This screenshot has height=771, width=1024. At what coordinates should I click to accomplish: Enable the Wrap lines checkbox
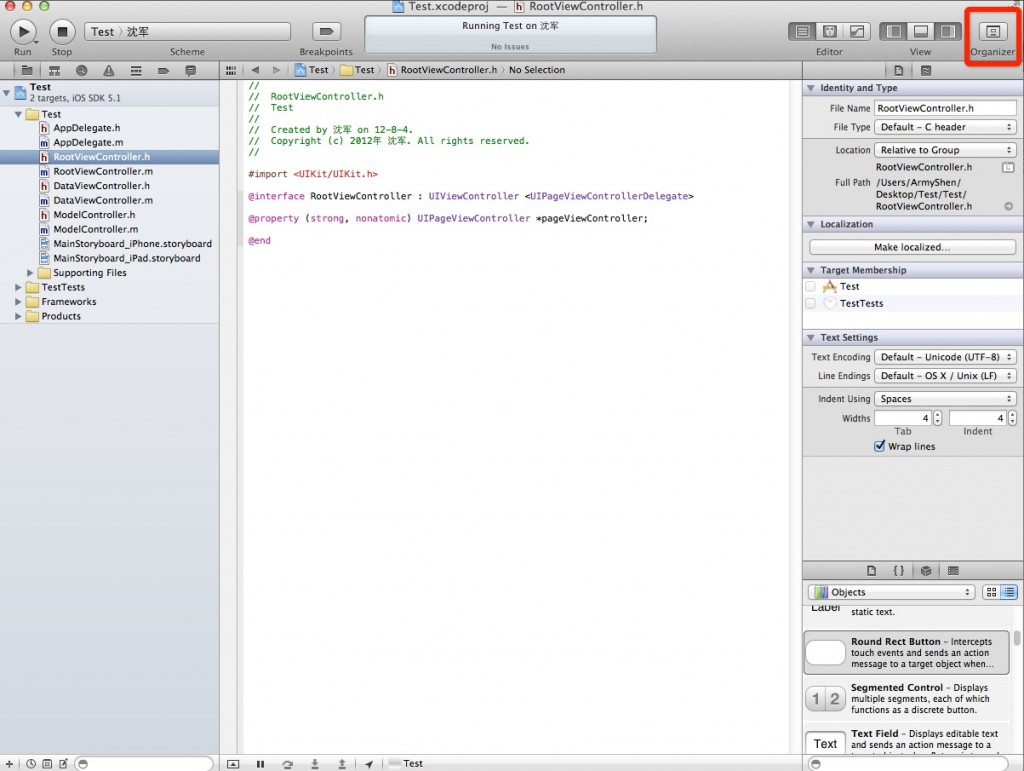[x=880, y=447]
